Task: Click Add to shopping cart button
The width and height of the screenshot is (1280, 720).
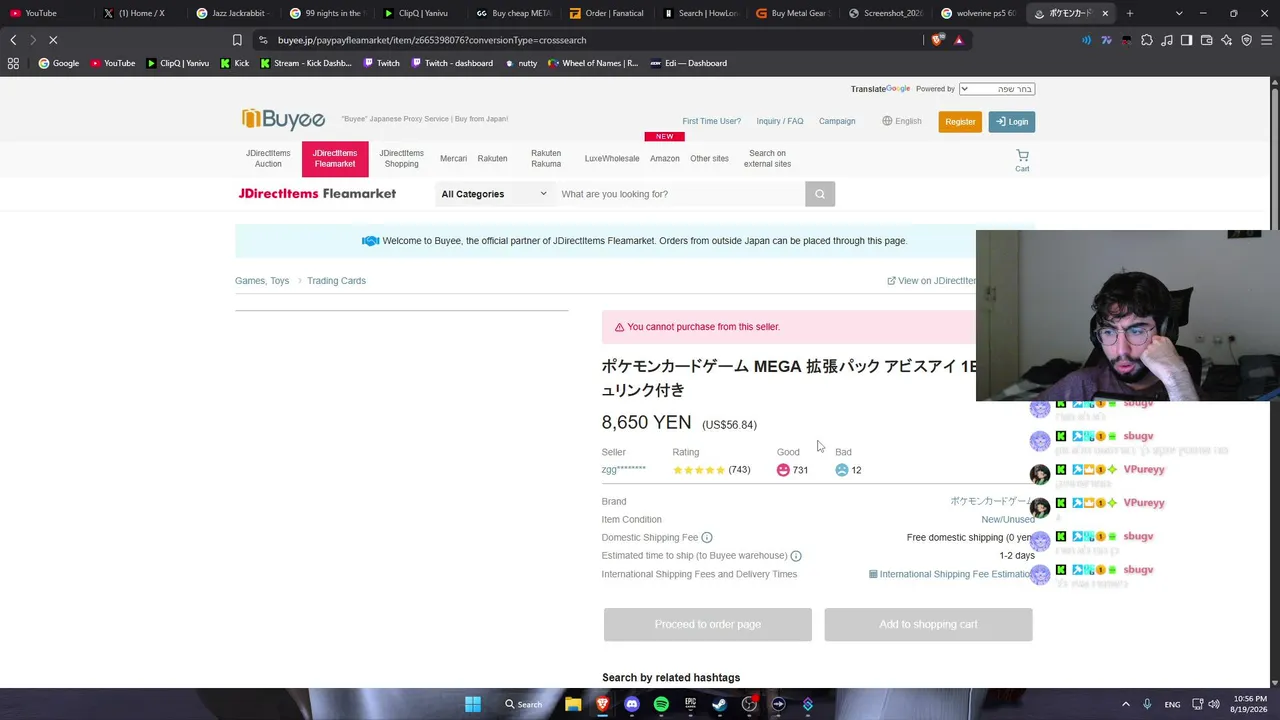Action: click(x=928, y=625)
